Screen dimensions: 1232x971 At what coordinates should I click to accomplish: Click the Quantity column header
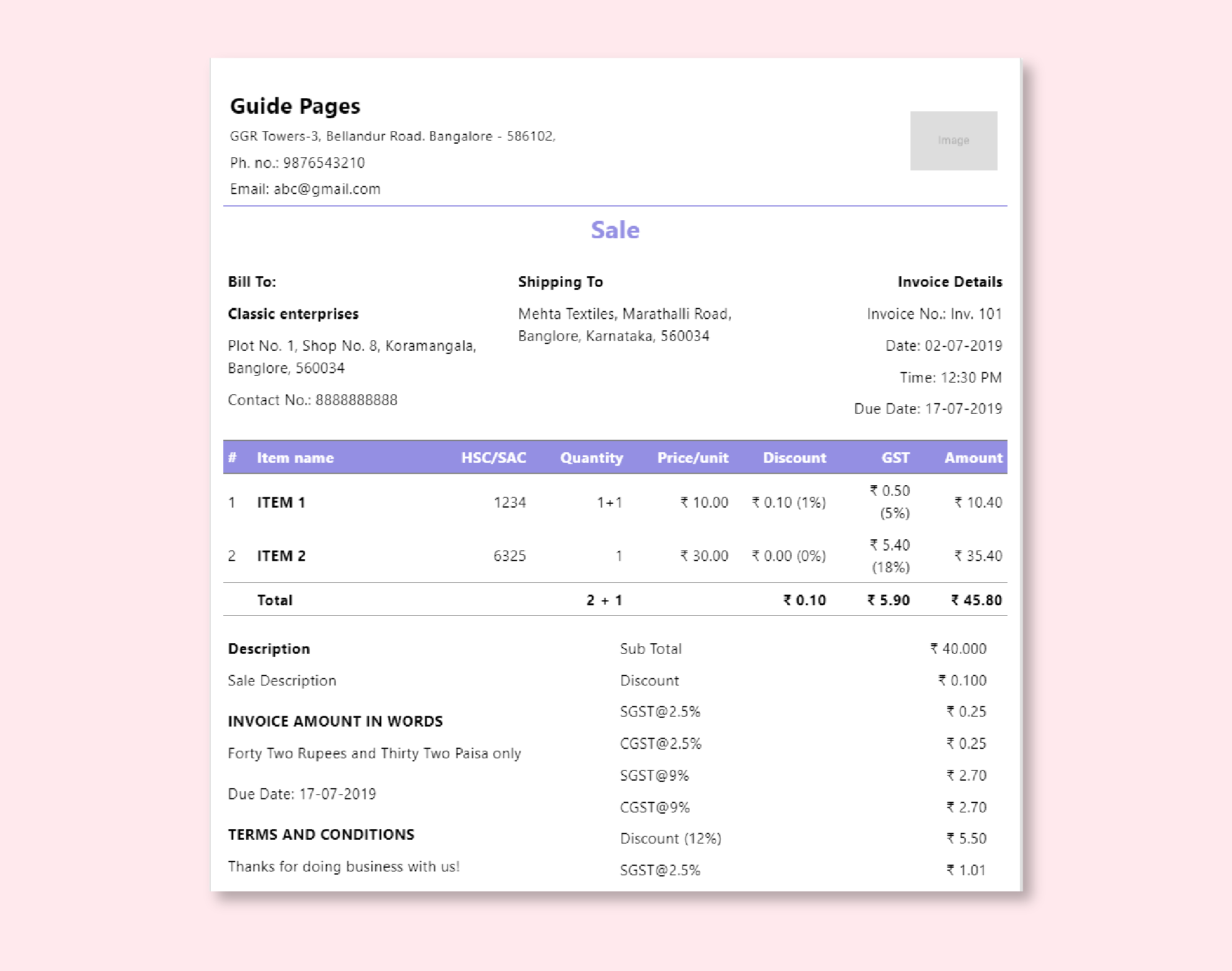(x=591, y=457)
